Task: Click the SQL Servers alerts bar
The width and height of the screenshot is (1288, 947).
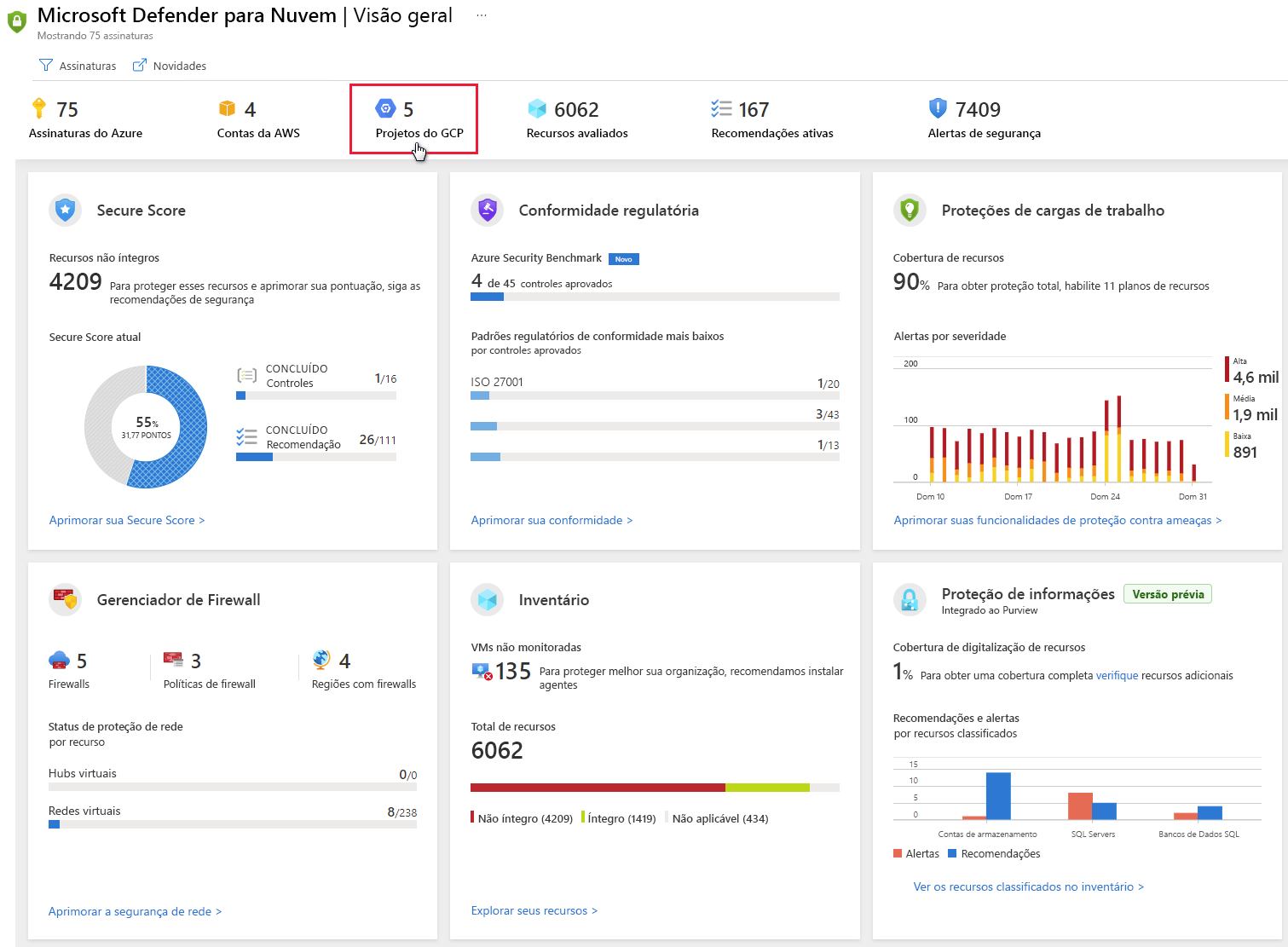Action: click(x=1080, y=806)
